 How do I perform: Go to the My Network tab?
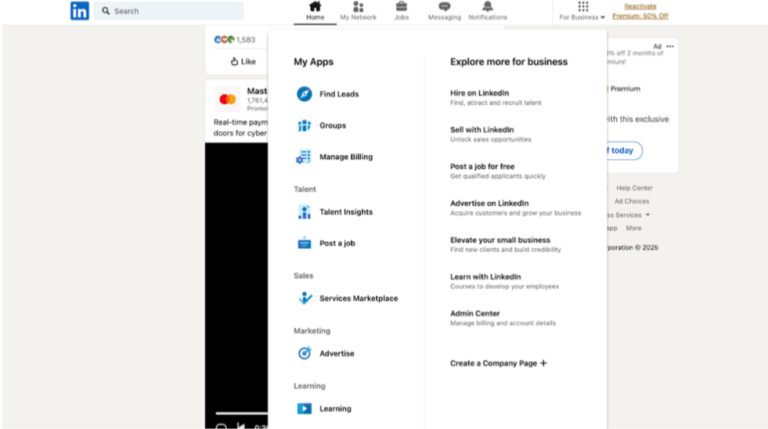[x=358, y=11]
